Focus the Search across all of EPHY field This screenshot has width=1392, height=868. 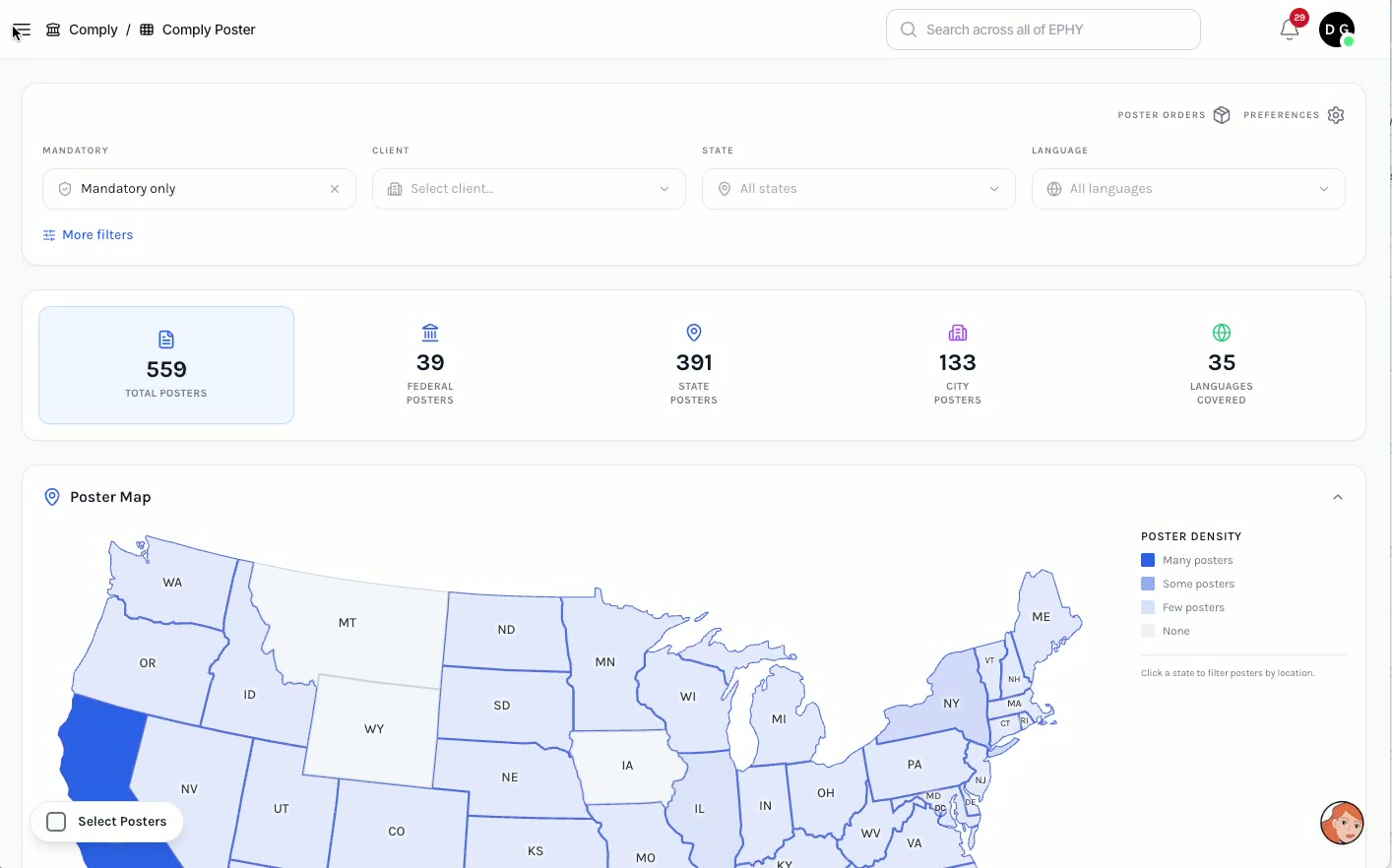tap(1044, 30)
